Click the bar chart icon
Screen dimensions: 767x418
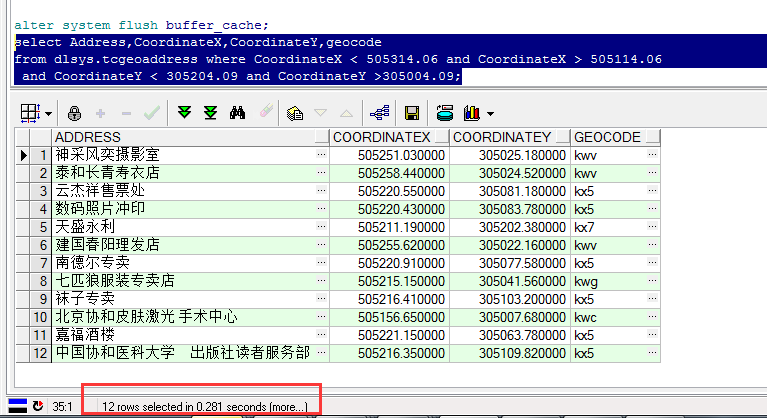(x=472, y=113)
